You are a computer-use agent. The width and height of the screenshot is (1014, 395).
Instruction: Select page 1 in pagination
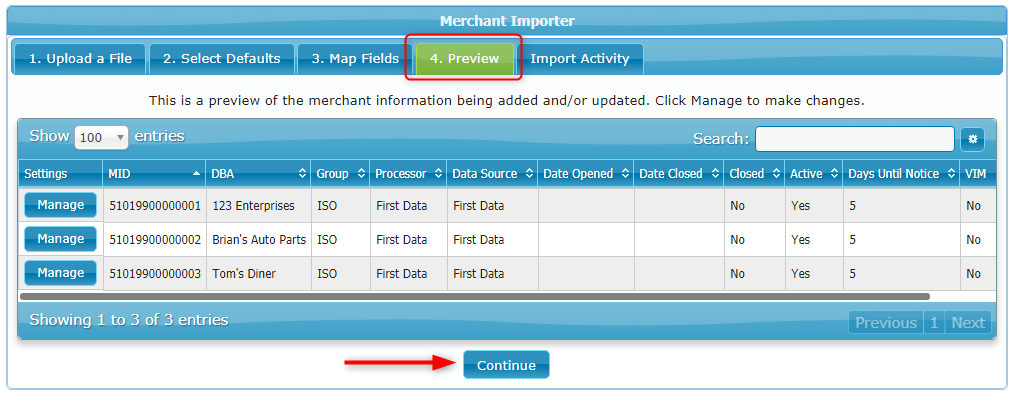934,323
